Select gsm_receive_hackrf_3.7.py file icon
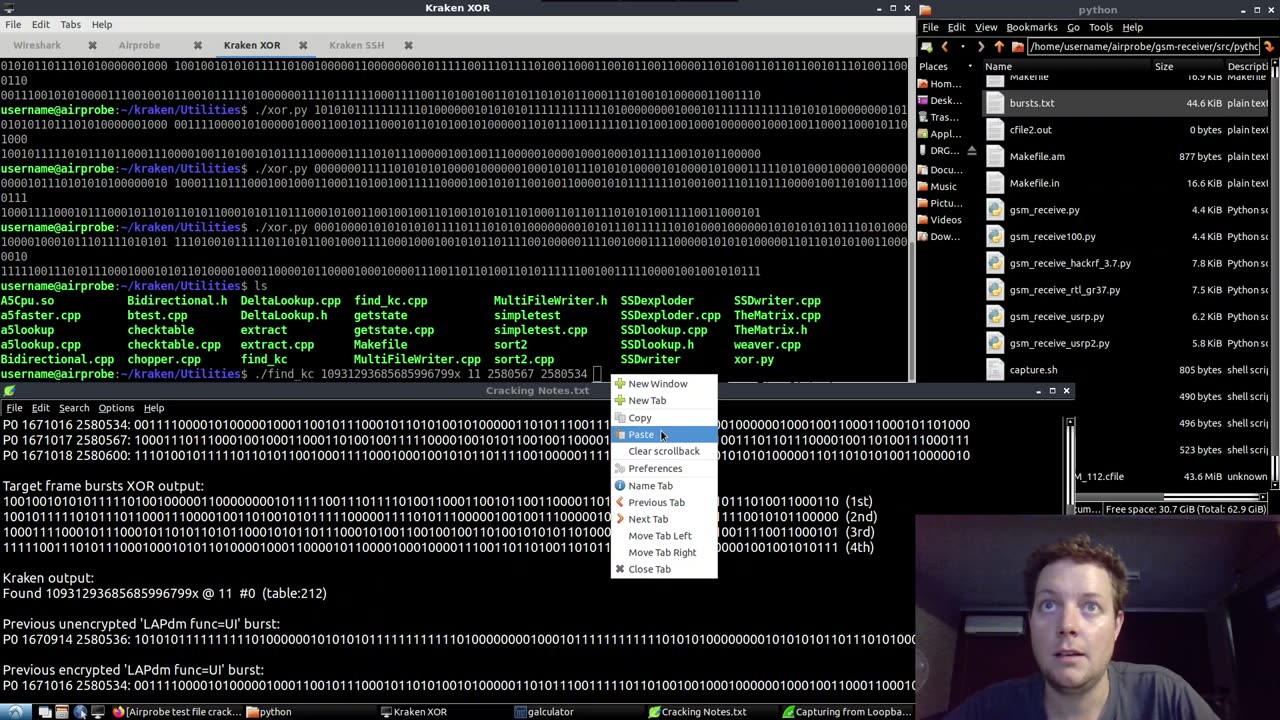This screenshot has height=720, width=1280. point(994,263)
